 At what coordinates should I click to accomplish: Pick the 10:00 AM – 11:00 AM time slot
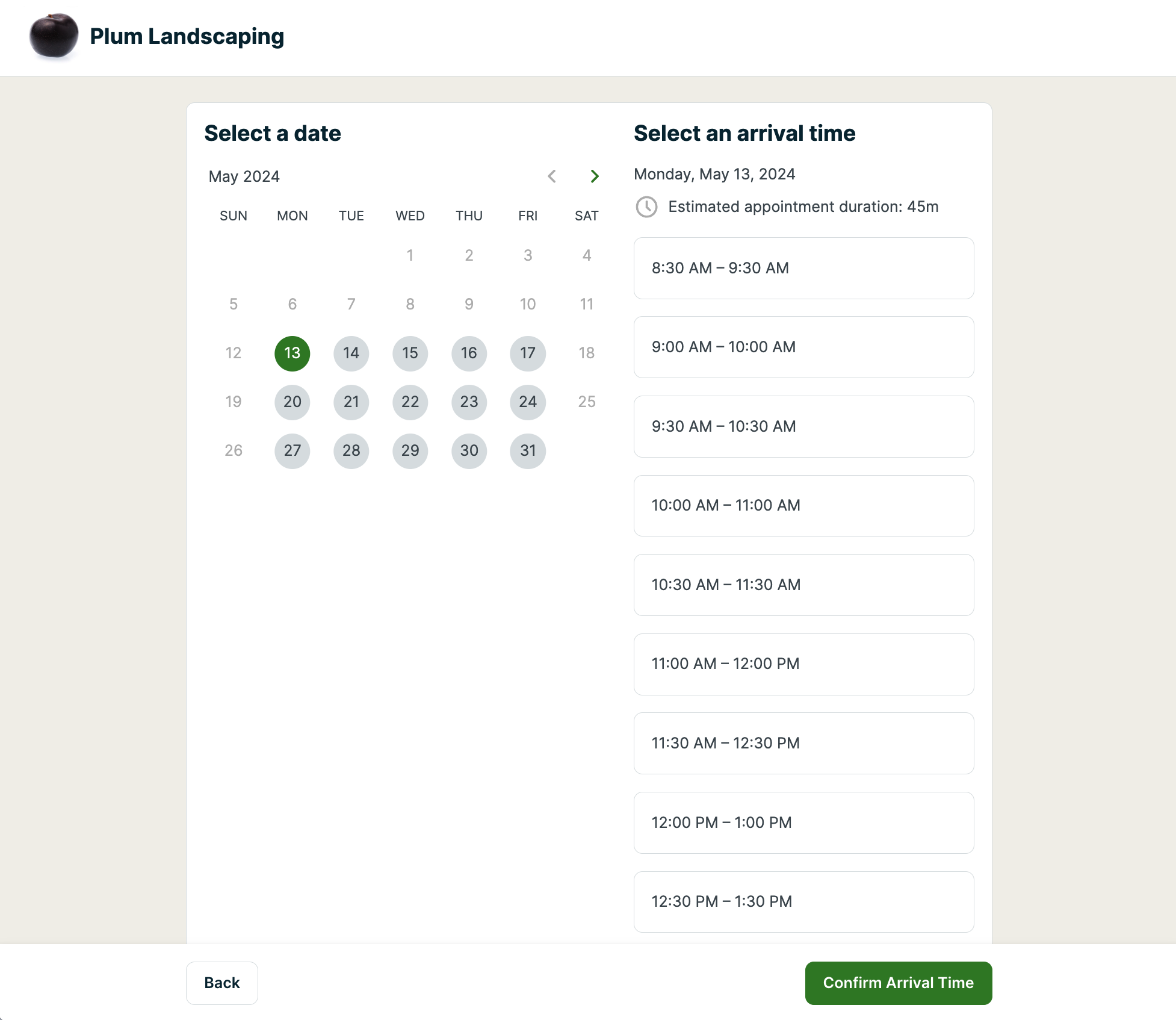(803, 505)
